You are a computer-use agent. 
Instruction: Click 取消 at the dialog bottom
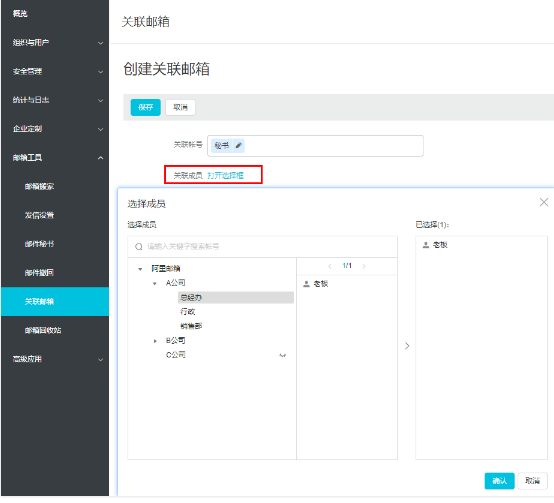point(532,481)
